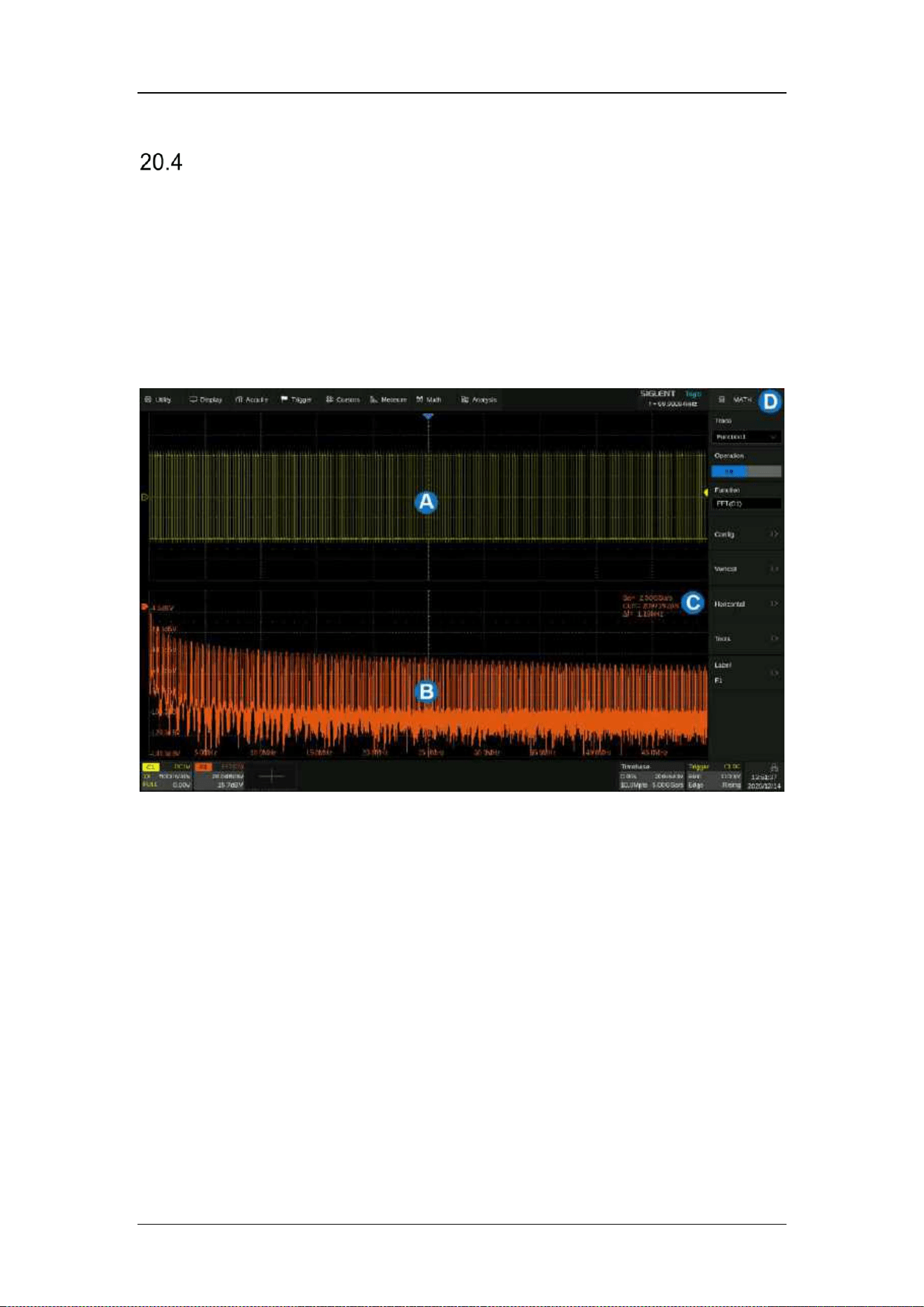Screen dimensions: 924x1307
Task: Click the 5.0MHz frequency axis label
Action: click(x=206, y=753)
